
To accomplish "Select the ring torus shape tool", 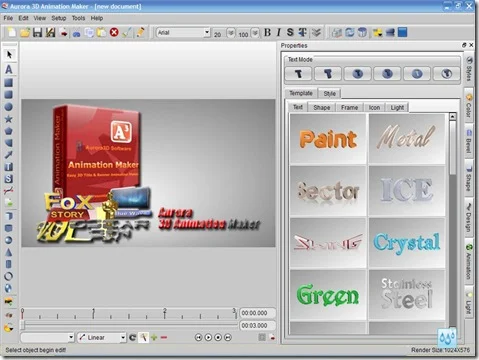I will click(9, 276).
